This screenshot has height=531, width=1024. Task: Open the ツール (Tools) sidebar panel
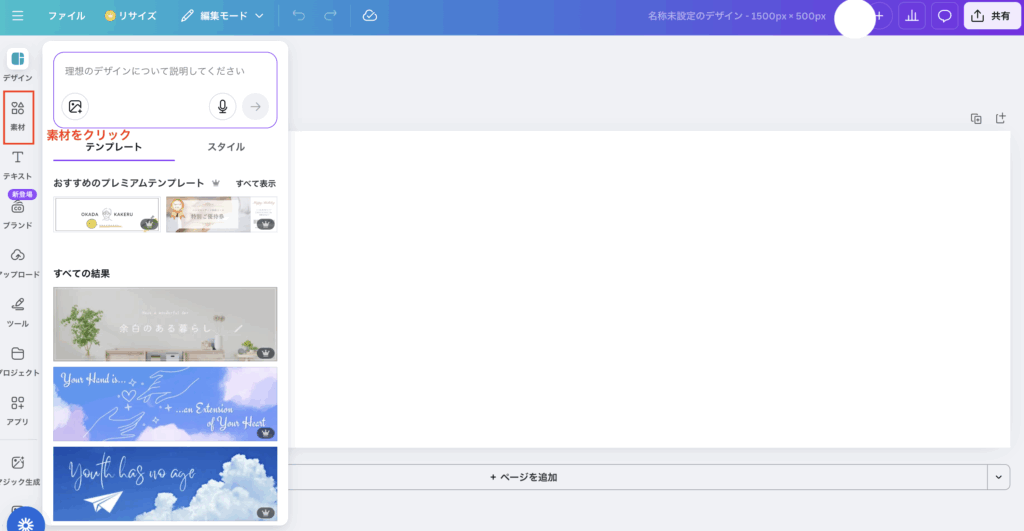coord(18,311)
